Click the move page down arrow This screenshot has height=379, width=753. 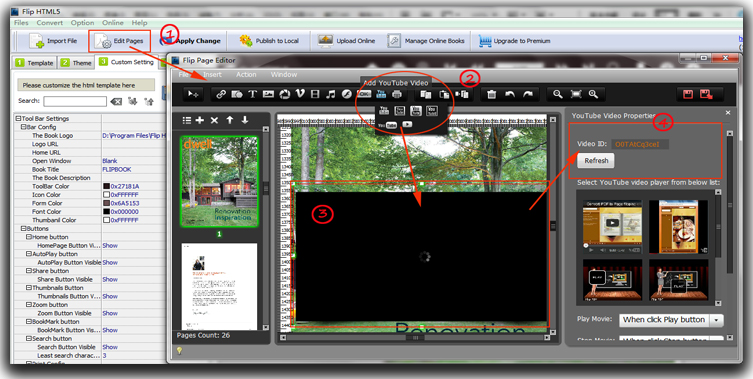pyautogui.click(x=245, y=121)
